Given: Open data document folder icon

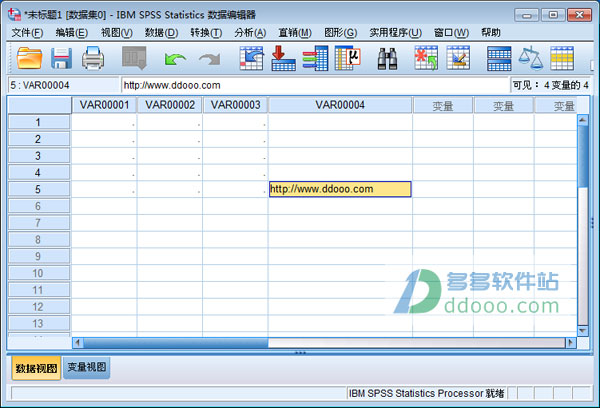Looking at the screenshot, I should 29,58.
